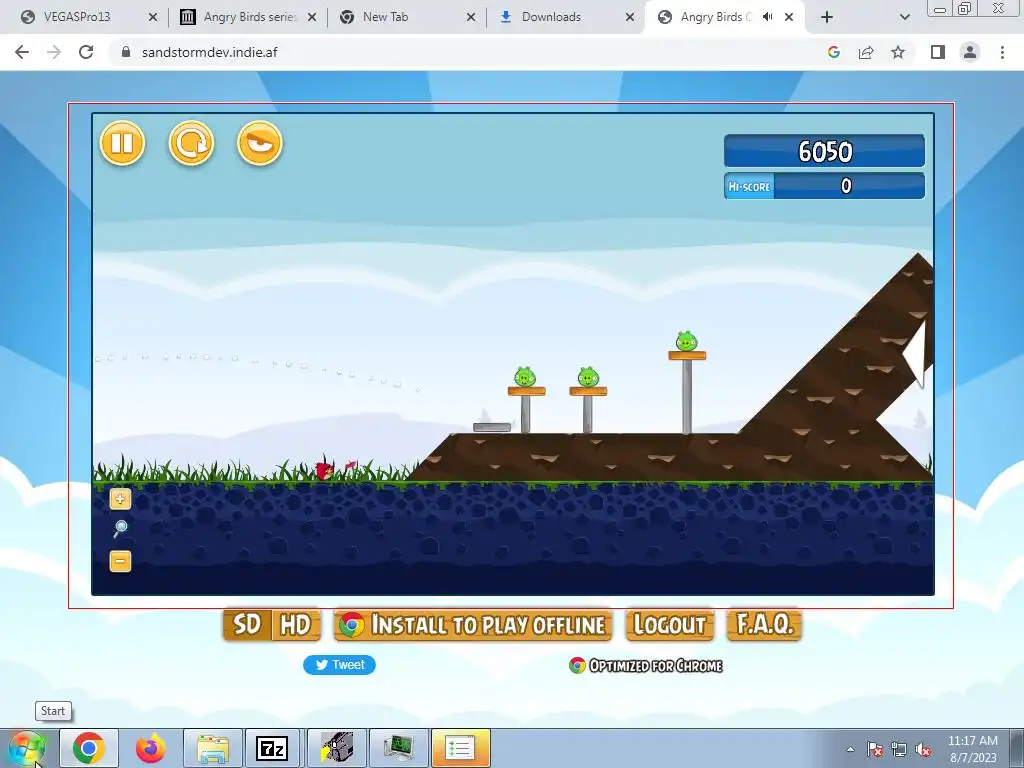
Task: Open 7-Zip from the taskbar
Action: tap(272, 748)
